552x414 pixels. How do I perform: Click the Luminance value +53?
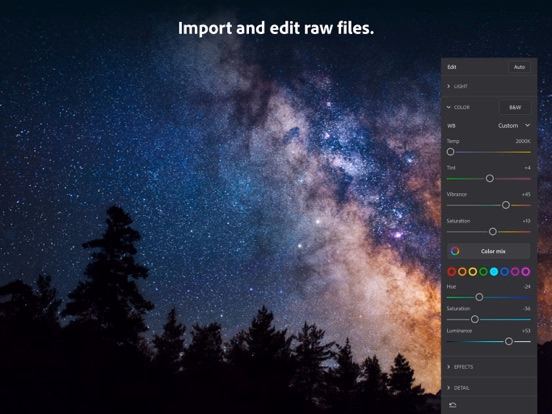click(x=526, y=331)
